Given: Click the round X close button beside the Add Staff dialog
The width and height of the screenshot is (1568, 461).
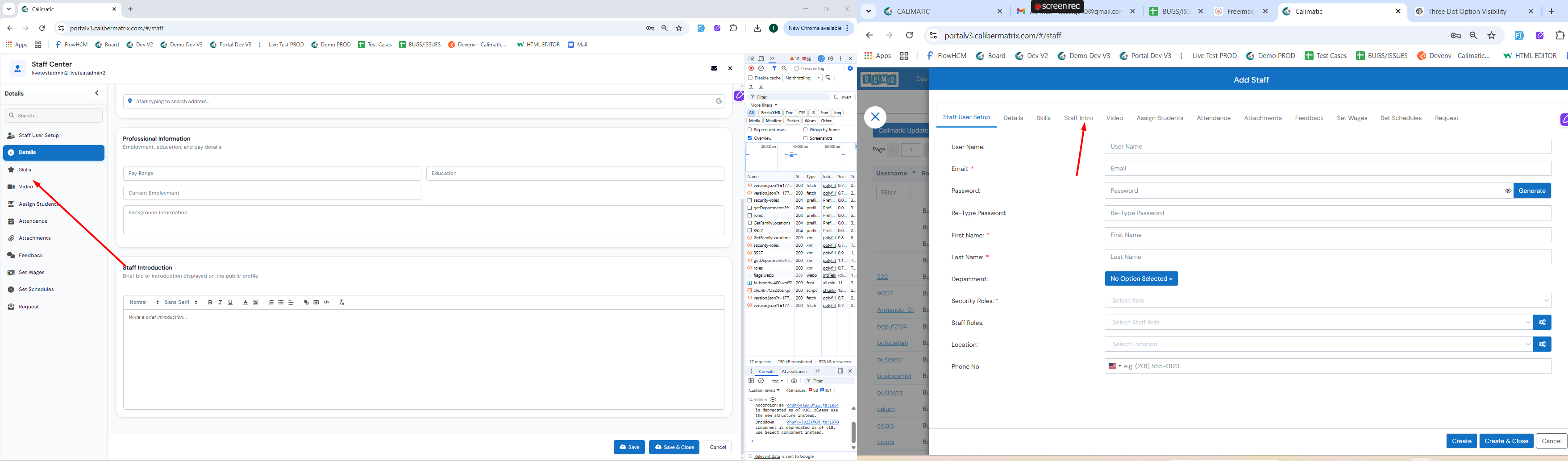Looking at the screenshot, I should 875,117.
